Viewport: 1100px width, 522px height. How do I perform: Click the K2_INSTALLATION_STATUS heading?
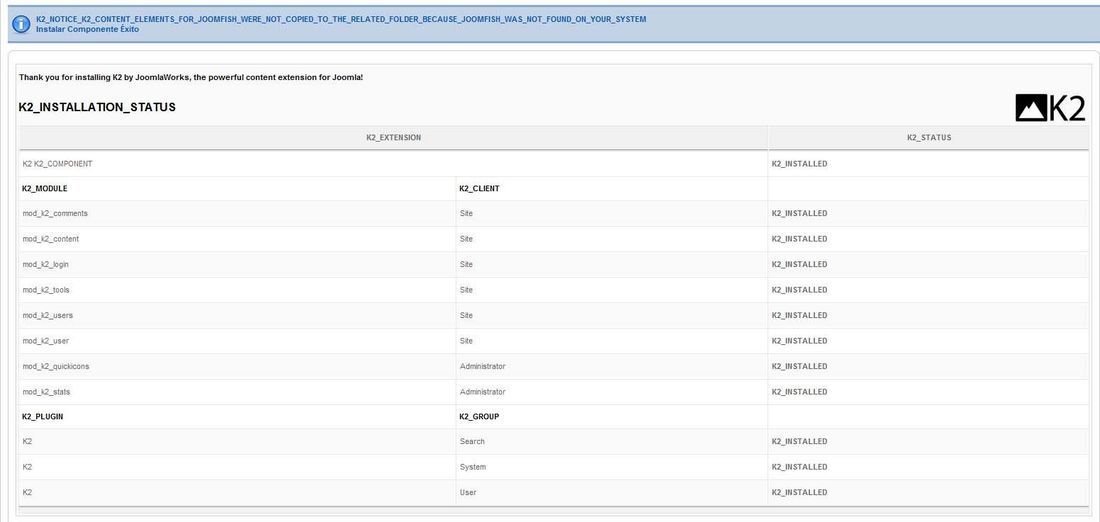(98, 107)
